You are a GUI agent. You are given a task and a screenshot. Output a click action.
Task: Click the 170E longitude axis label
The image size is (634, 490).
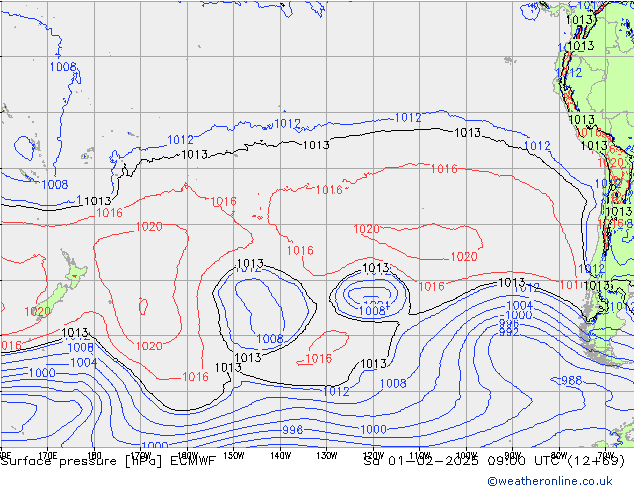(x=48, y=455)
